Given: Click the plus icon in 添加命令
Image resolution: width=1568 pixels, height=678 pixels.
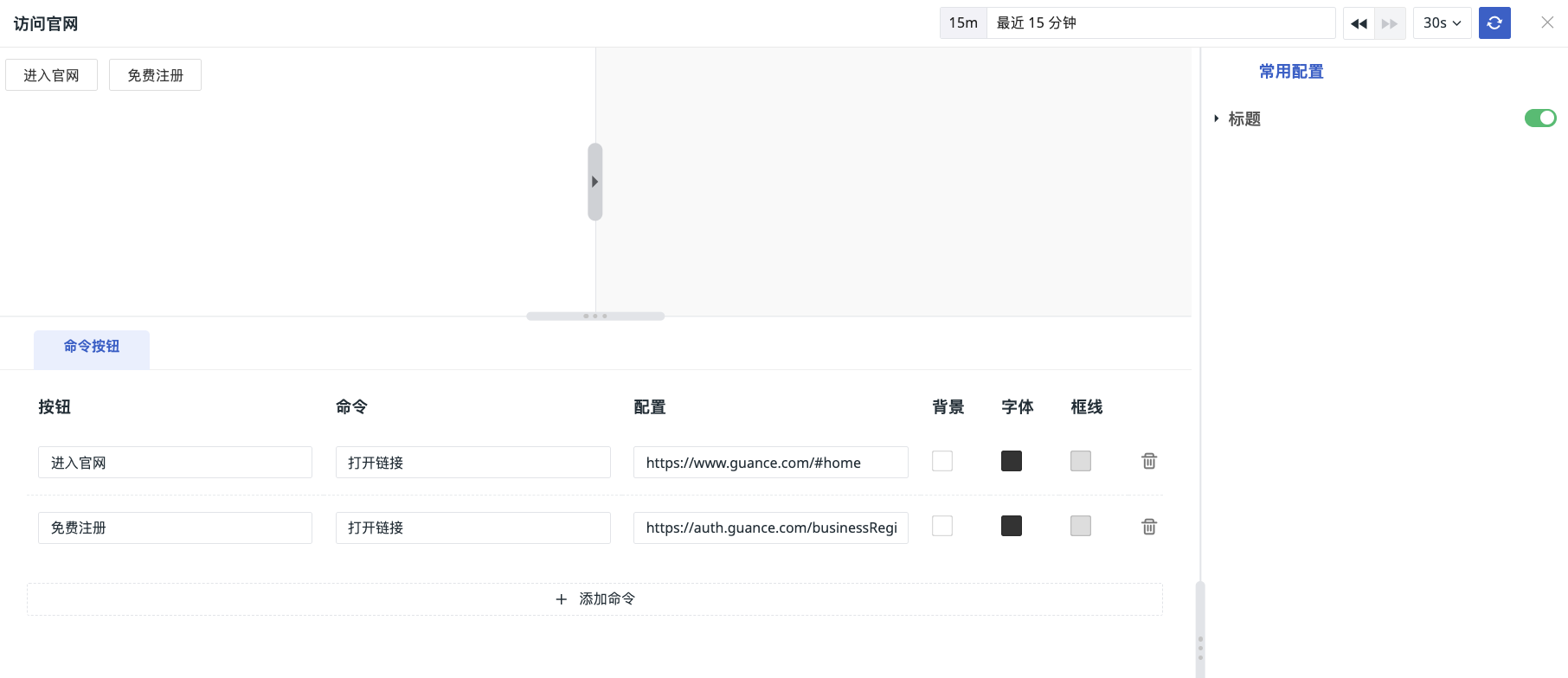Looking at the screenshot, I should [562, 599].
